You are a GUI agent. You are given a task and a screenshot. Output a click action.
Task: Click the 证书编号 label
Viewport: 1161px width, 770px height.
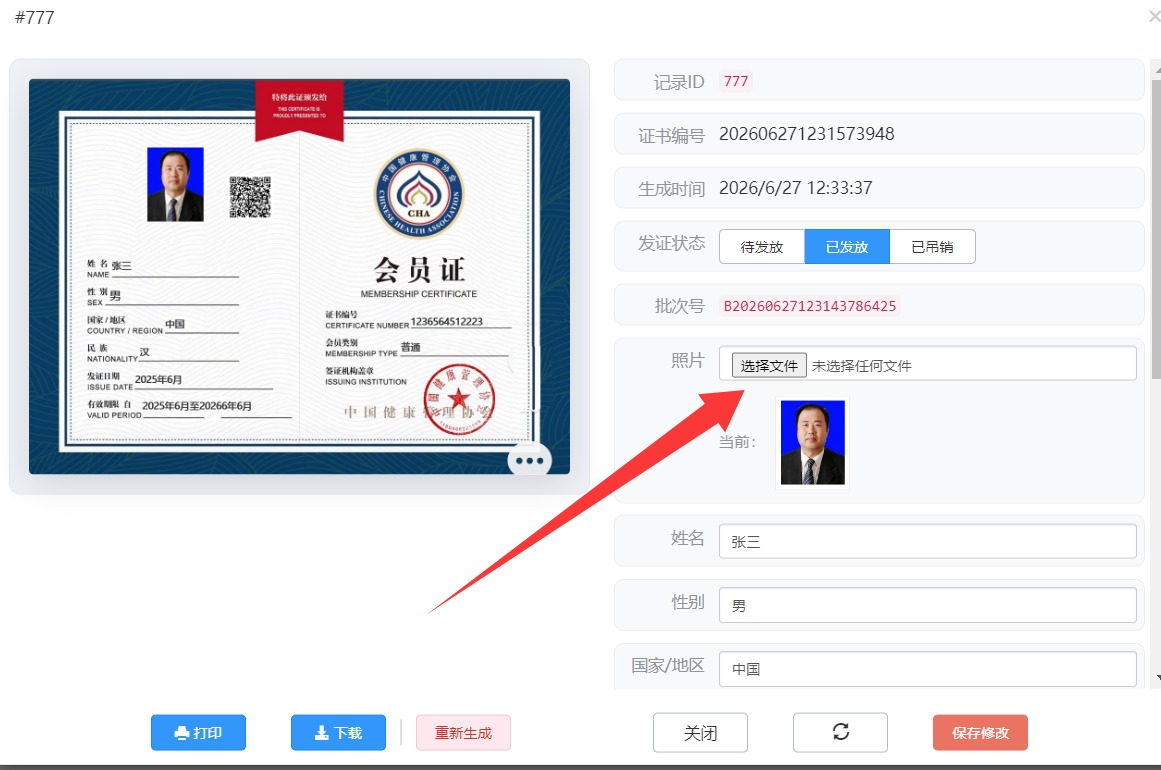(672, 135)
